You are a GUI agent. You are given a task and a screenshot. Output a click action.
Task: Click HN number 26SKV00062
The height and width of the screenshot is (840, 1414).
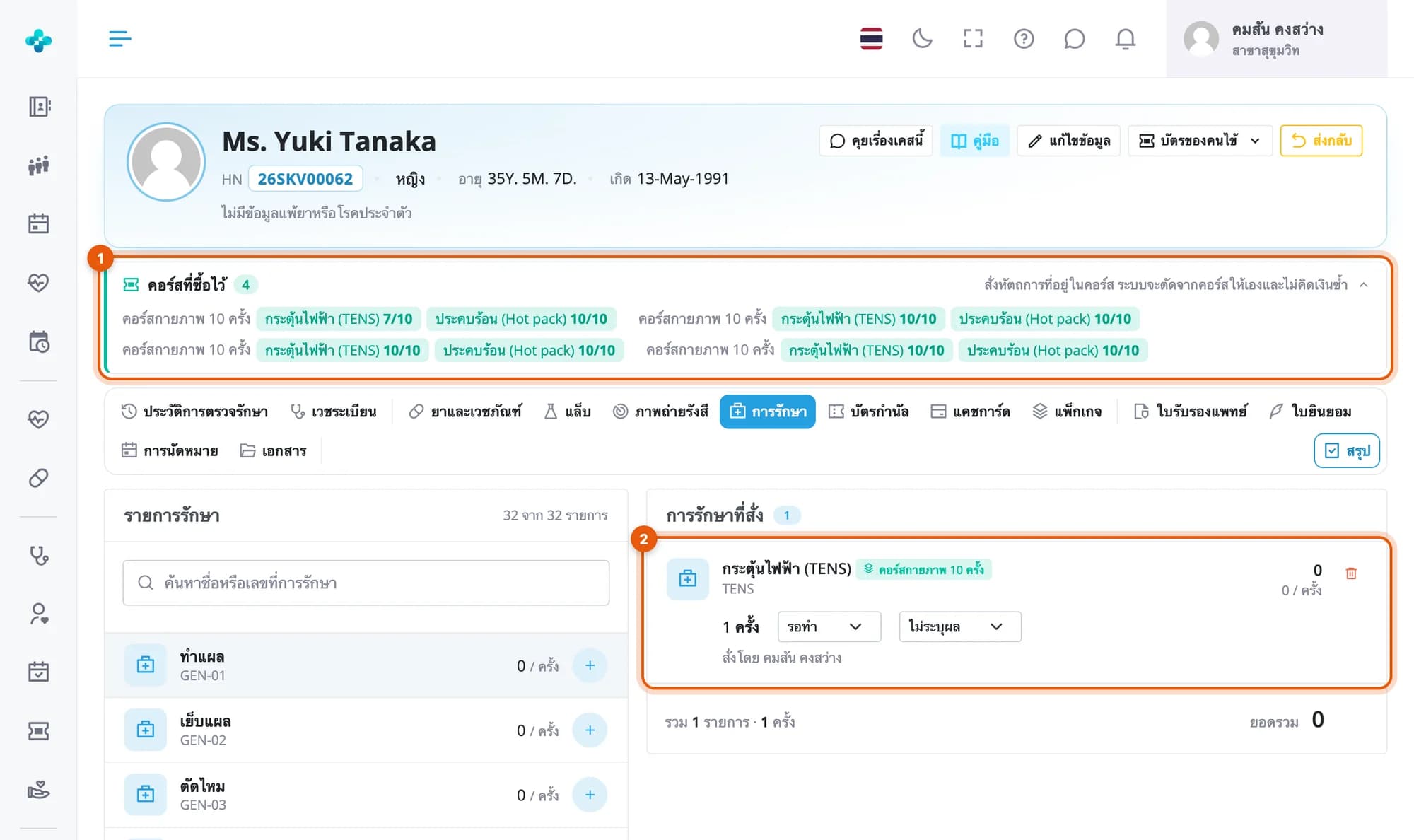pyautogui.click(x=305, y=179)
